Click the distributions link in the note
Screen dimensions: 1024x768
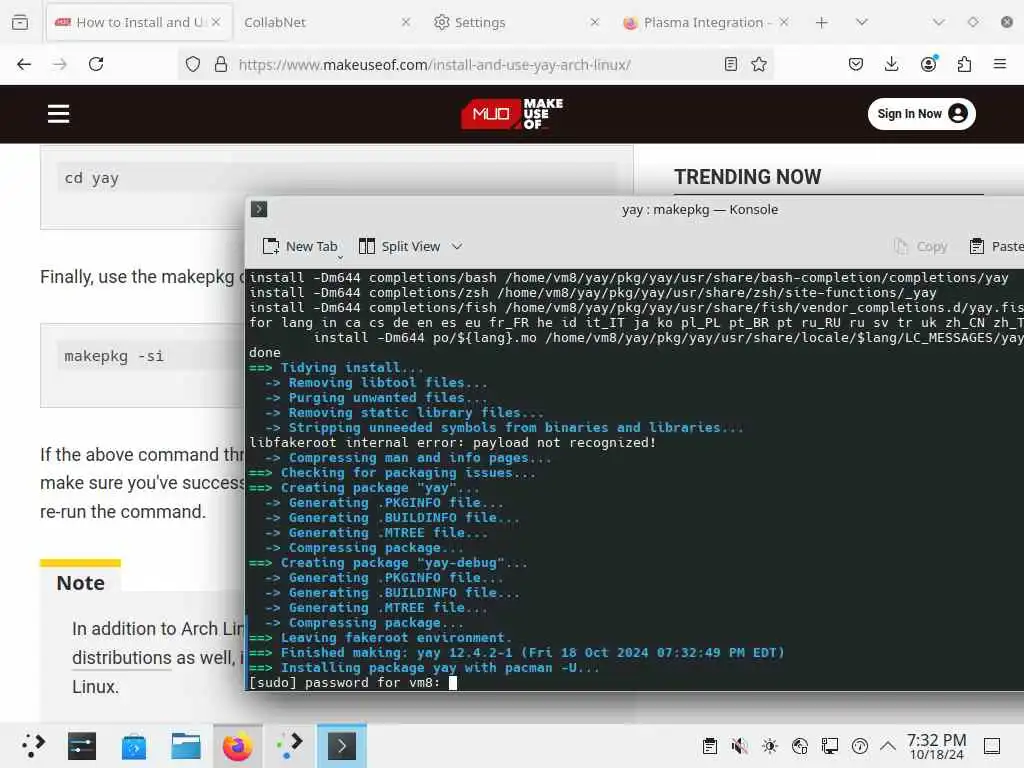tap(122, 658)
